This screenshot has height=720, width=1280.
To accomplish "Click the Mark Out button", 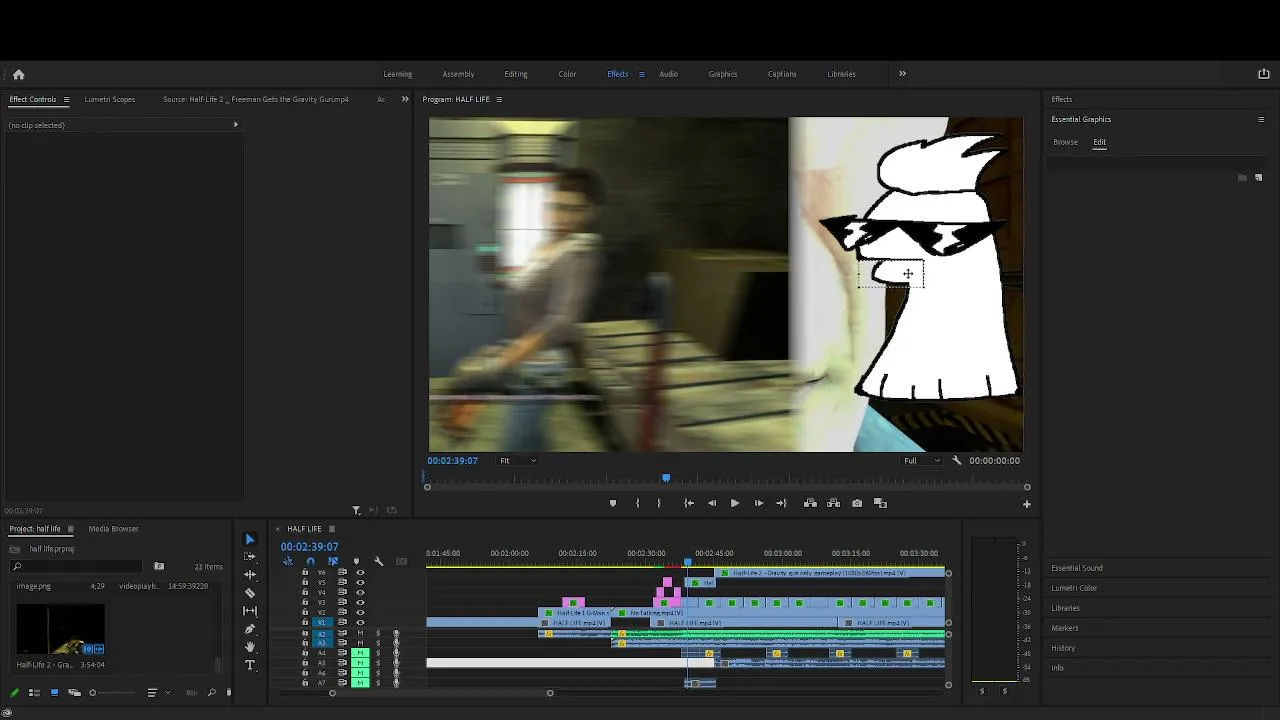I will coord(658,503).
